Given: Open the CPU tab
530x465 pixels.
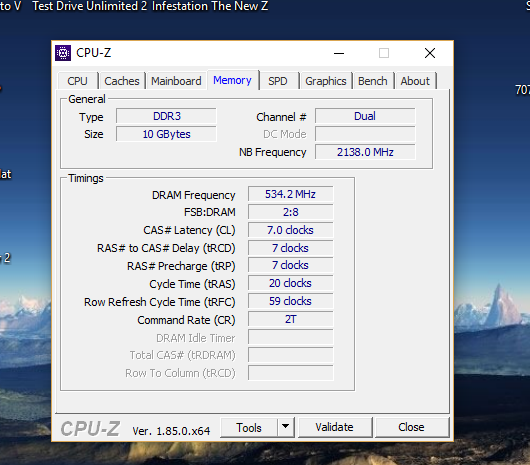Looking at the screenshot, I should (x=77, y=81).
